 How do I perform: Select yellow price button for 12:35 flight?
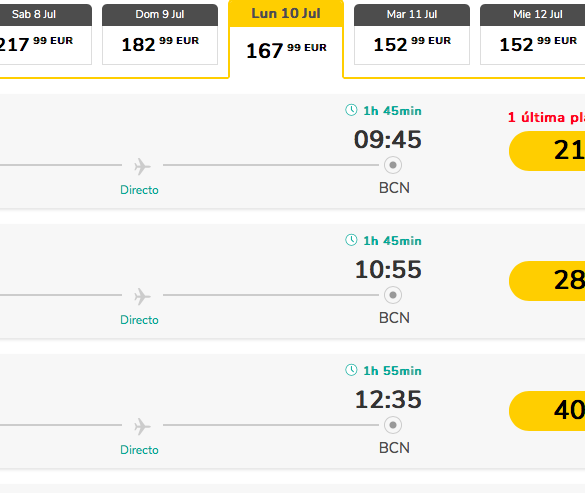[547, 411]
